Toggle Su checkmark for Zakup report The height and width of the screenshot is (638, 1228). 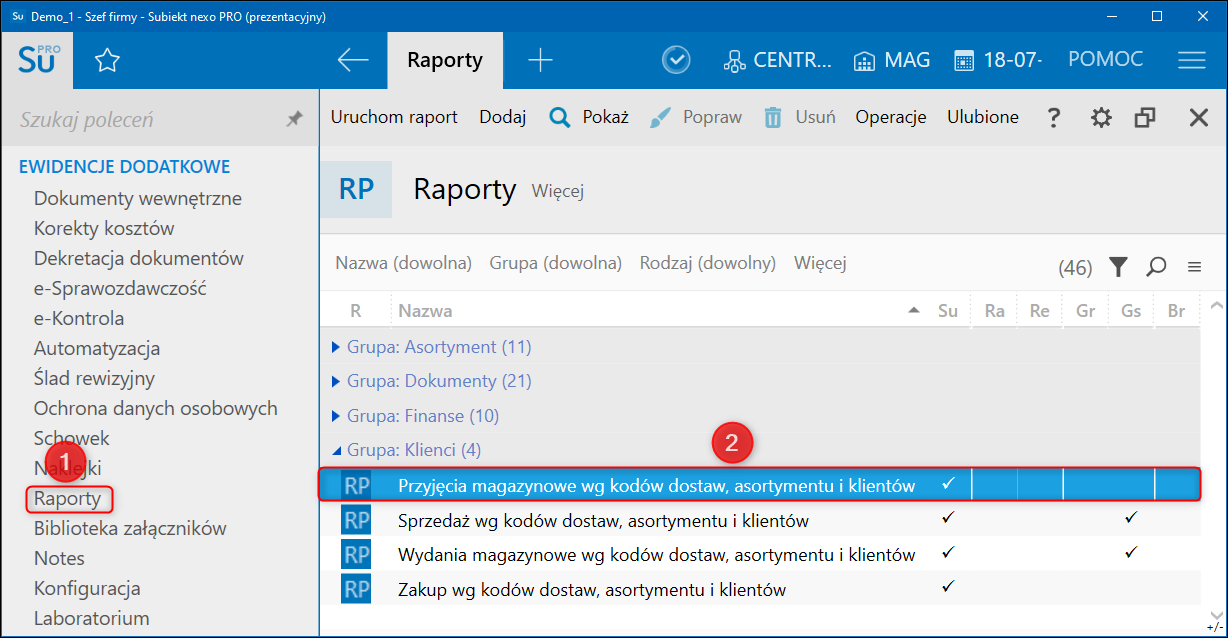click(x=948, y=586)
